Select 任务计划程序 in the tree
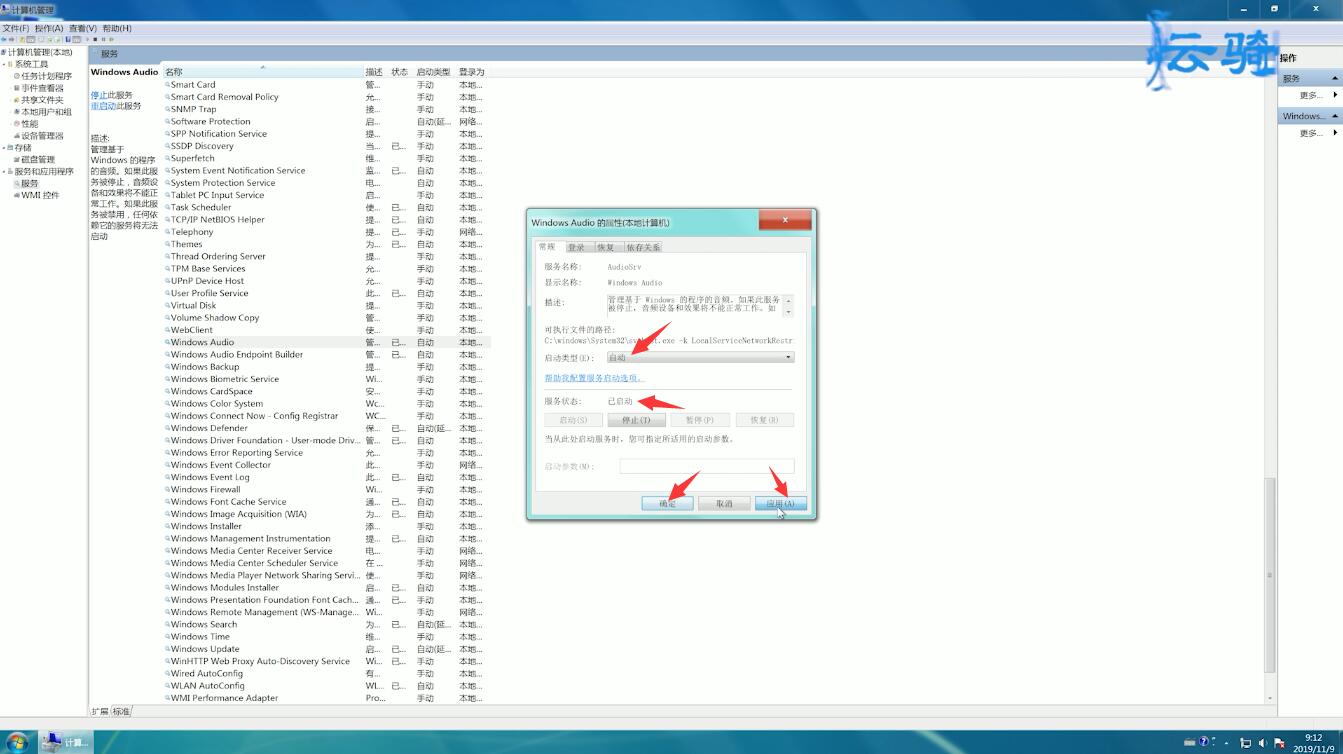The height and width of the screenshot is (754, 1343). click(47, 76)
